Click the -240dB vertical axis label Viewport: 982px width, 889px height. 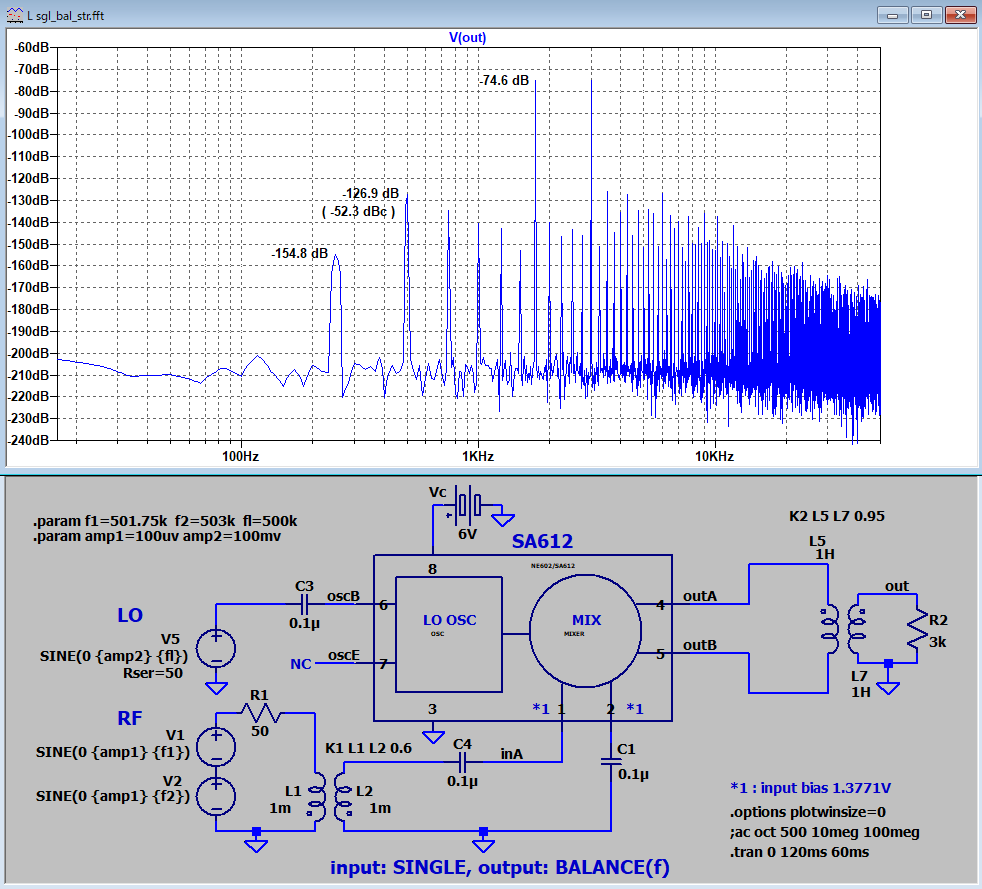click(x=29, y=440)
